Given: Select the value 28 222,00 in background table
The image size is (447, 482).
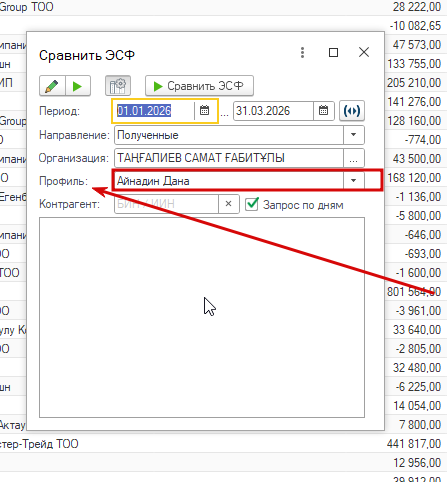Looking at the screenshot, I should (x=417, y=7).
